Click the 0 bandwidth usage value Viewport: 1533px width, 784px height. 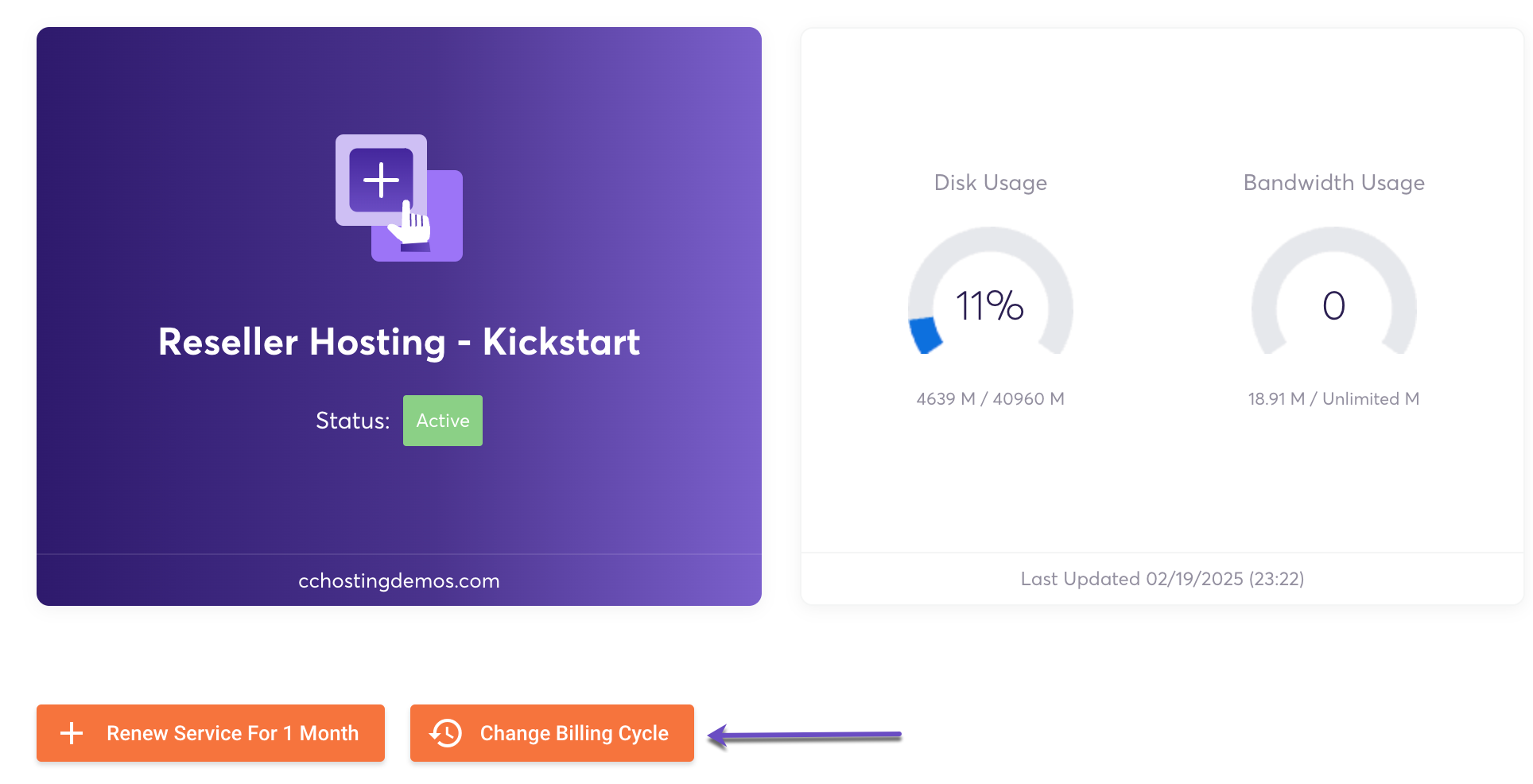pos(1333,306)
